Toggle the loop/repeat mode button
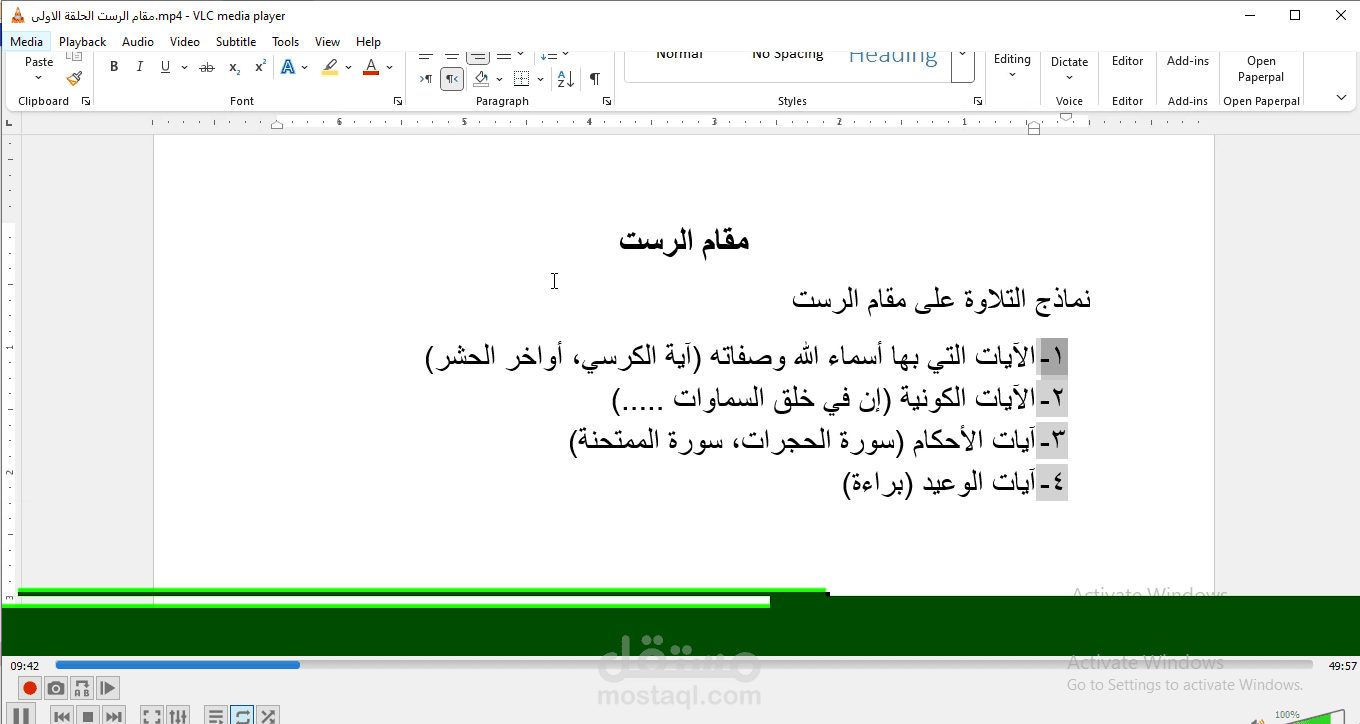This screenshot has height=724, width=1360. (241, 716)
